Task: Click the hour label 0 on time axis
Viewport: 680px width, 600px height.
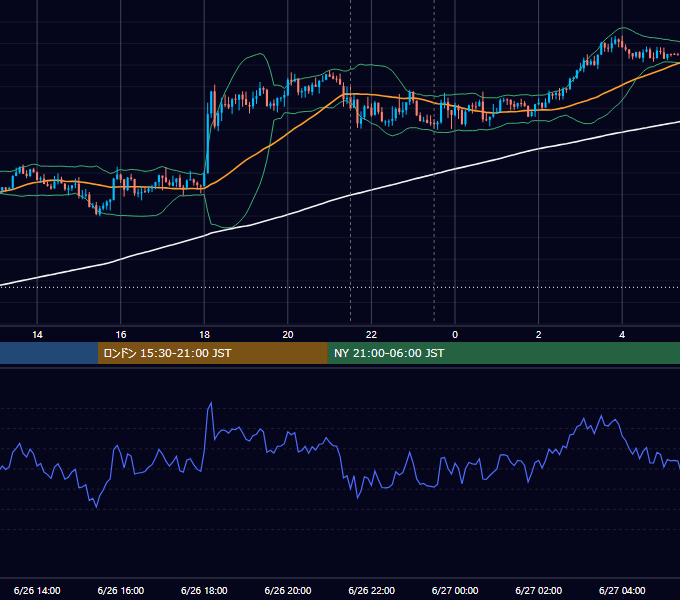Action: click(455, 335)
